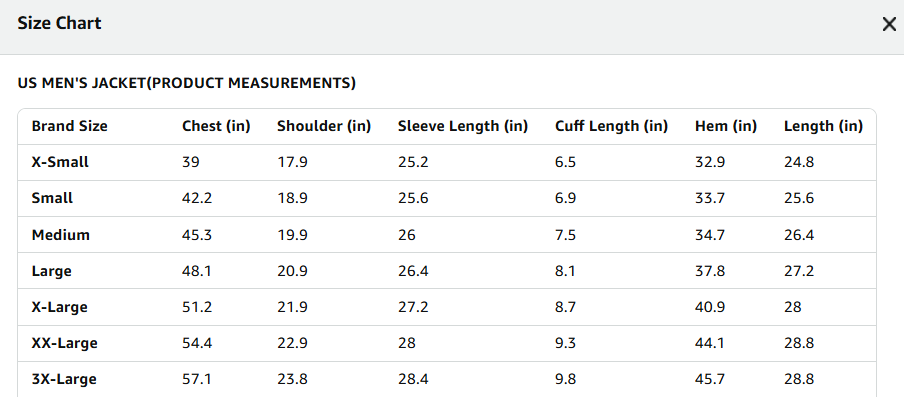The width and height of the screenshot is (904, 397).
Task: Select the Brand Size column header
Action: pos(69,126)
